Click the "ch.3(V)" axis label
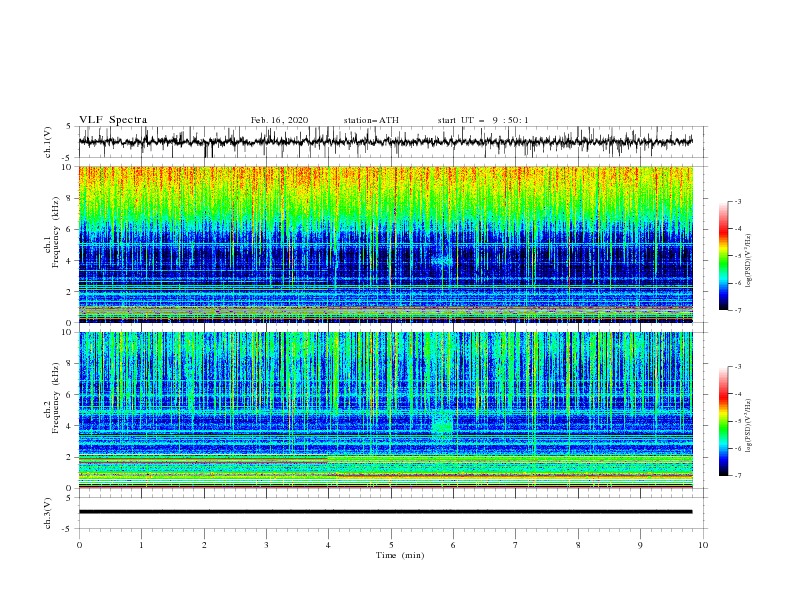This screenshot has height=612, width=792. click(48, 513)
